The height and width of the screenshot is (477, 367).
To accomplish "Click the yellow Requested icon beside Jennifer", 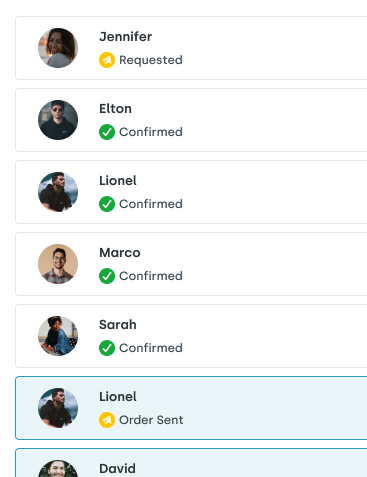I will click(x=107, y=60).
